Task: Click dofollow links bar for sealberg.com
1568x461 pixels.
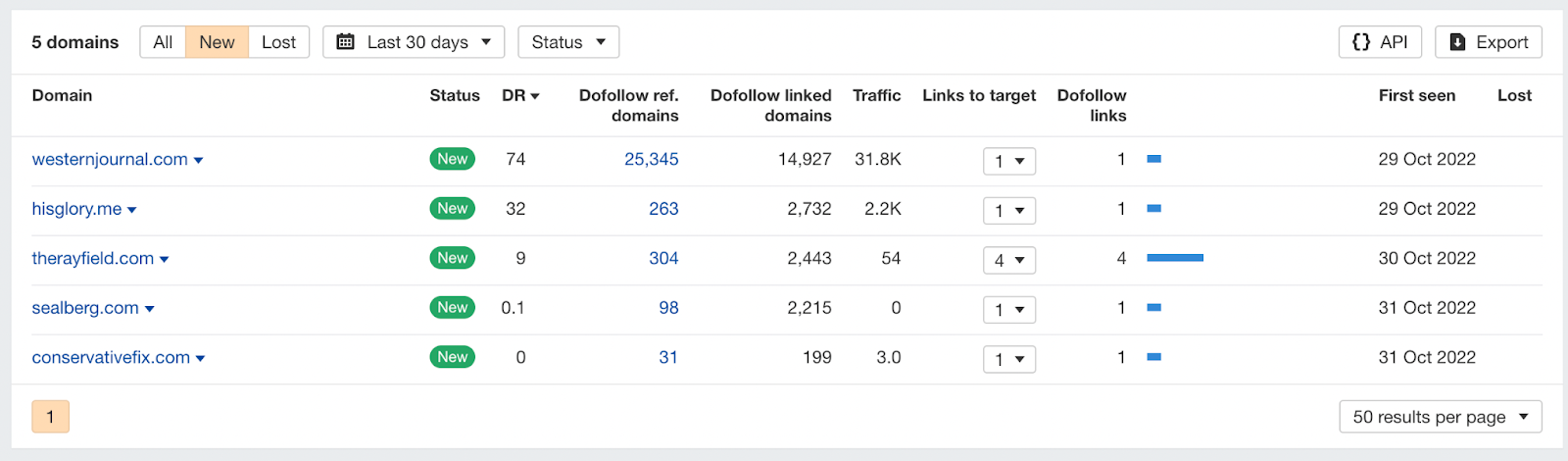Action: coord(1154,308)
